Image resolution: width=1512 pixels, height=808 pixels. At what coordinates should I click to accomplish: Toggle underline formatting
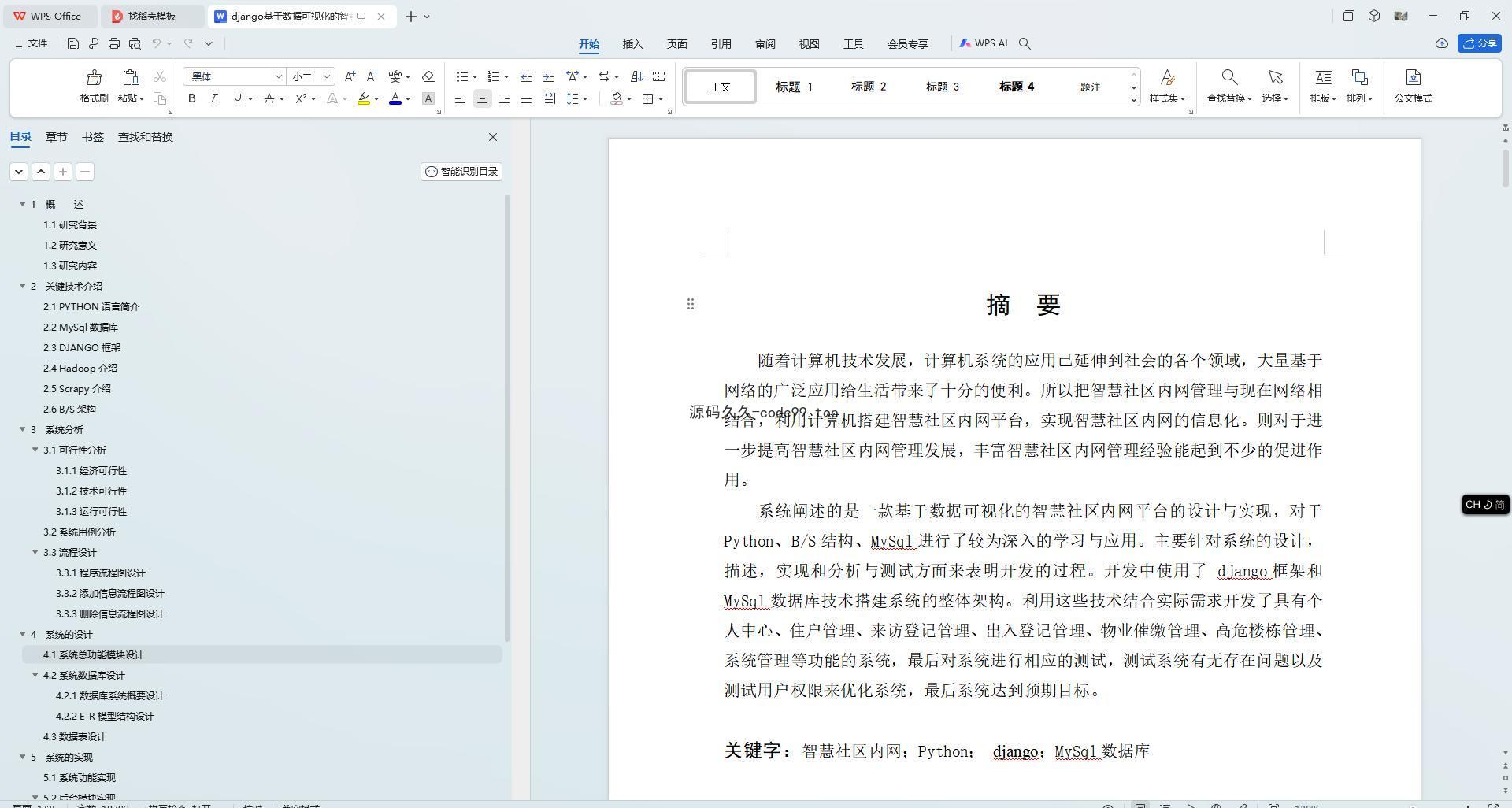coord(237,98)
